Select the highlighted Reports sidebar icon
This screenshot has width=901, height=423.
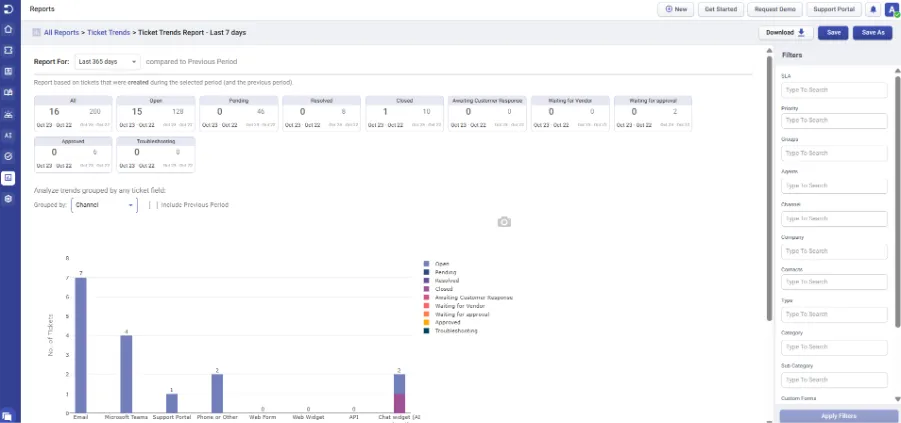[9, 178]
